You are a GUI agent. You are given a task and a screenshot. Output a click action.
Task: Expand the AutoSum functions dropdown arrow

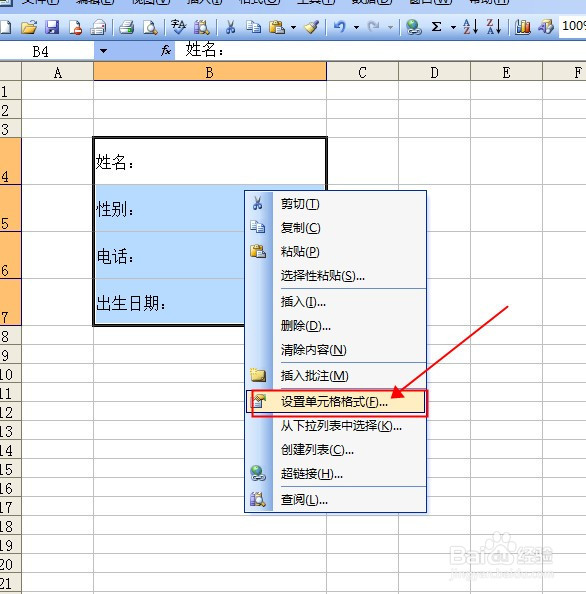(453, 27)
